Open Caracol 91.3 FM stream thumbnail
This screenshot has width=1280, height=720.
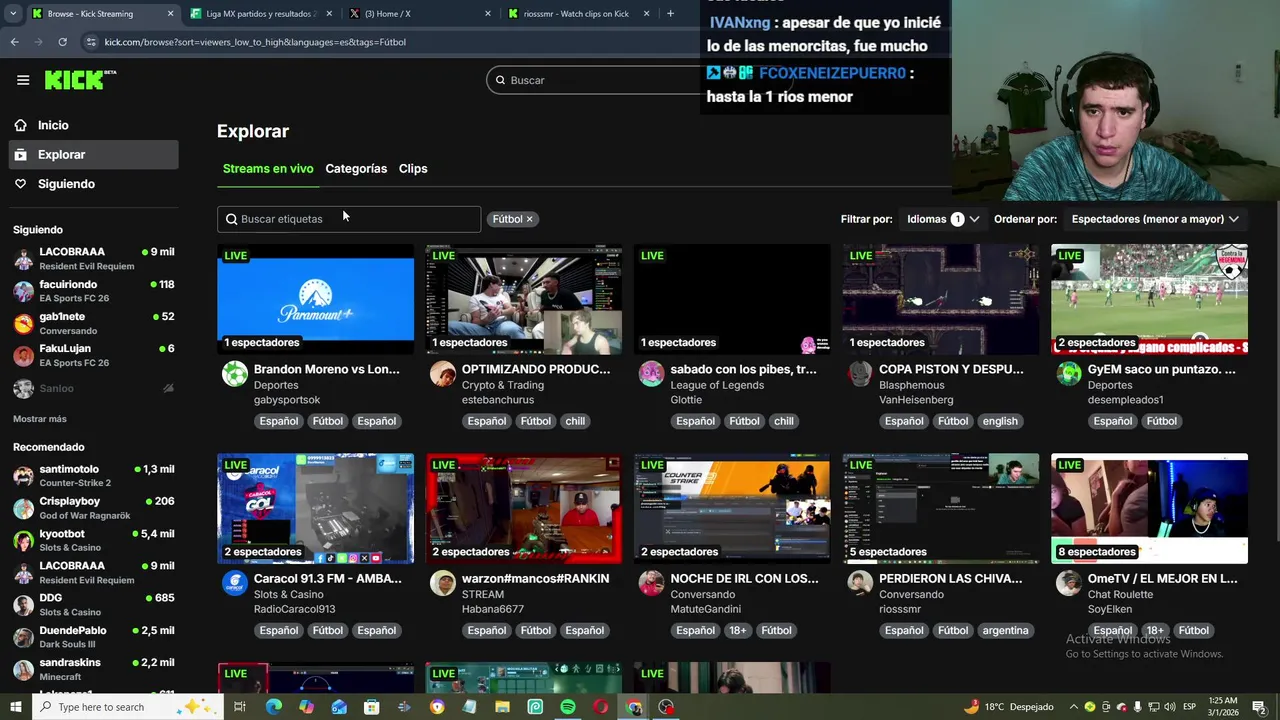click(315, 509)
